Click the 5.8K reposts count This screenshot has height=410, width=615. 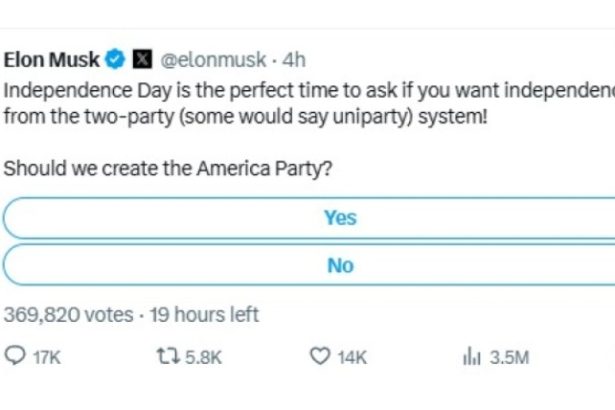[204, 357]
